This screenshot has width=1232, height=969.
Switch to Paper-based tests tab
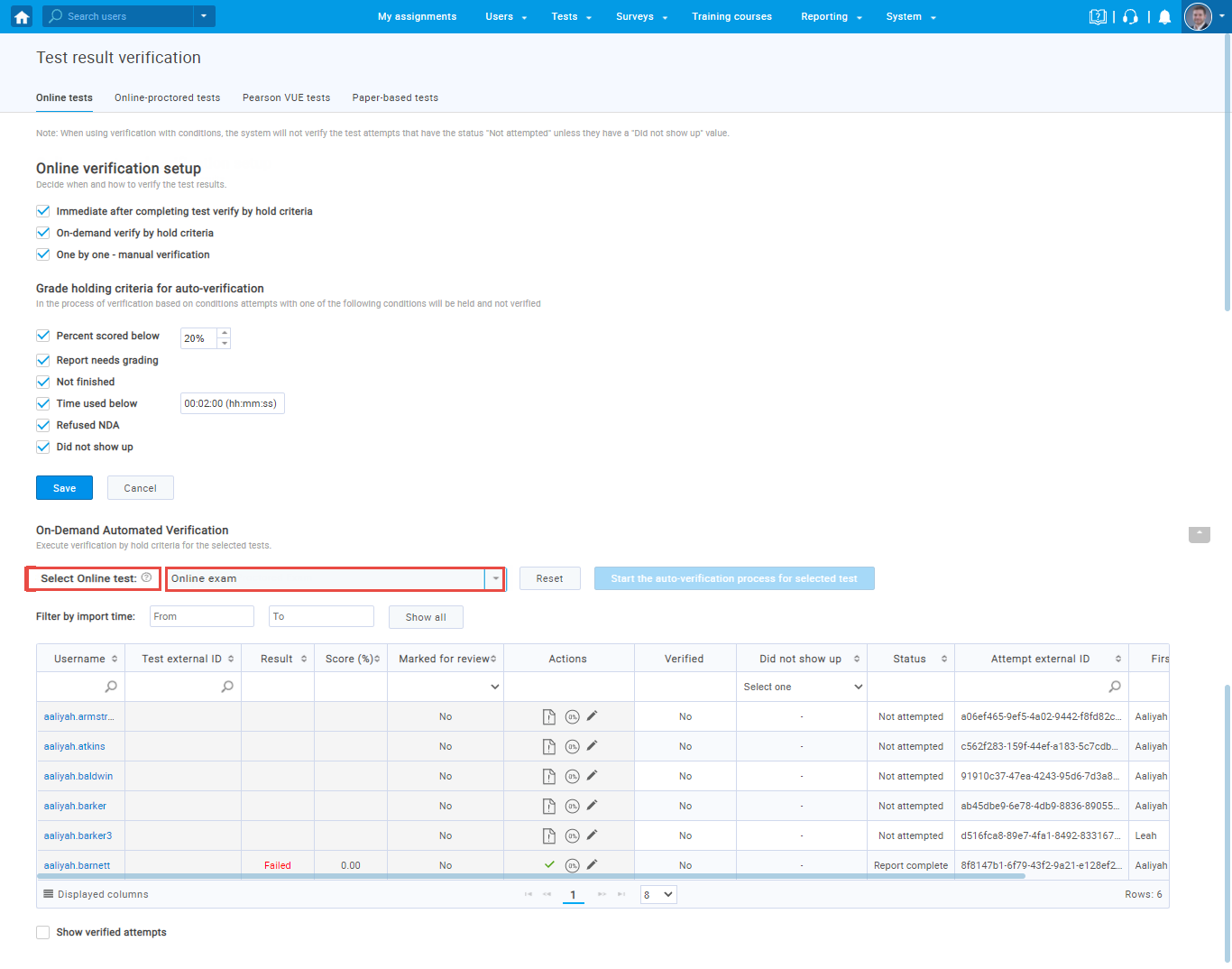(395, 97)
